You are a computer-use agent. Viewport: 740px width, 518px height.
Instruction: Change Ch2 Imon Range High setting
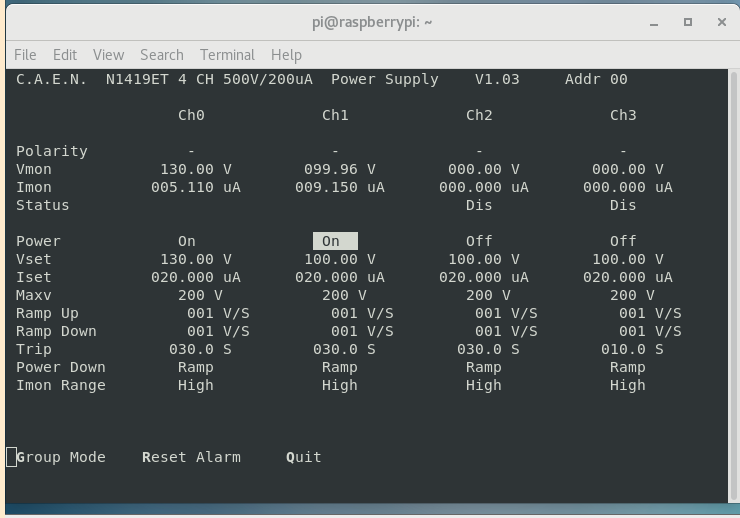483,385
